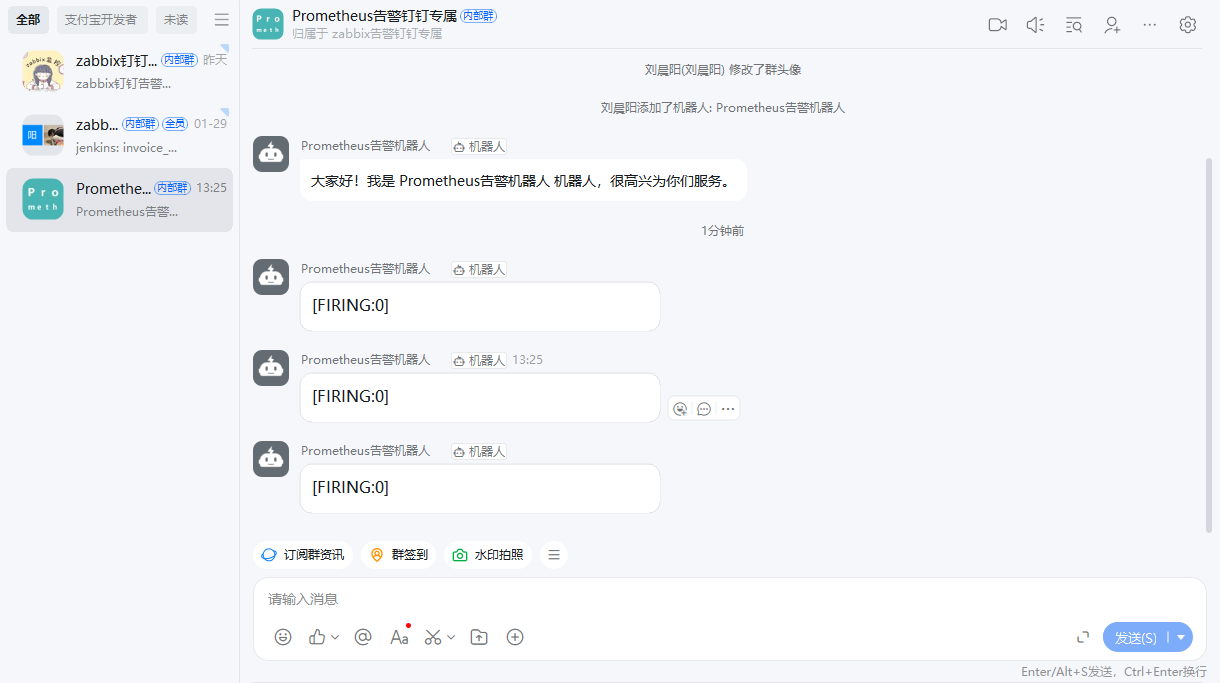The width and height of the screenshot is (1220, 683).
Task: Start a video call from header
Action: click(x=997, y=25)
